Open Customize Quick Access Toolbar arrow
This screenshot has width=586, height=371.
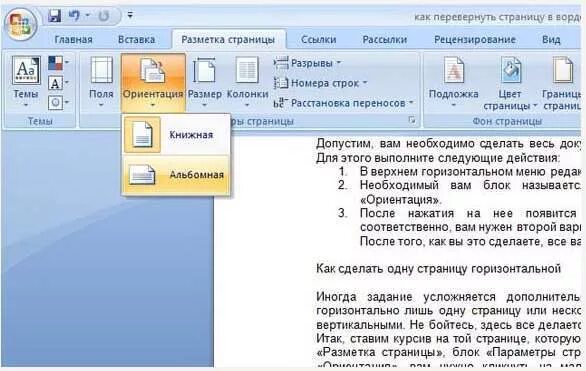click(130, 15)
